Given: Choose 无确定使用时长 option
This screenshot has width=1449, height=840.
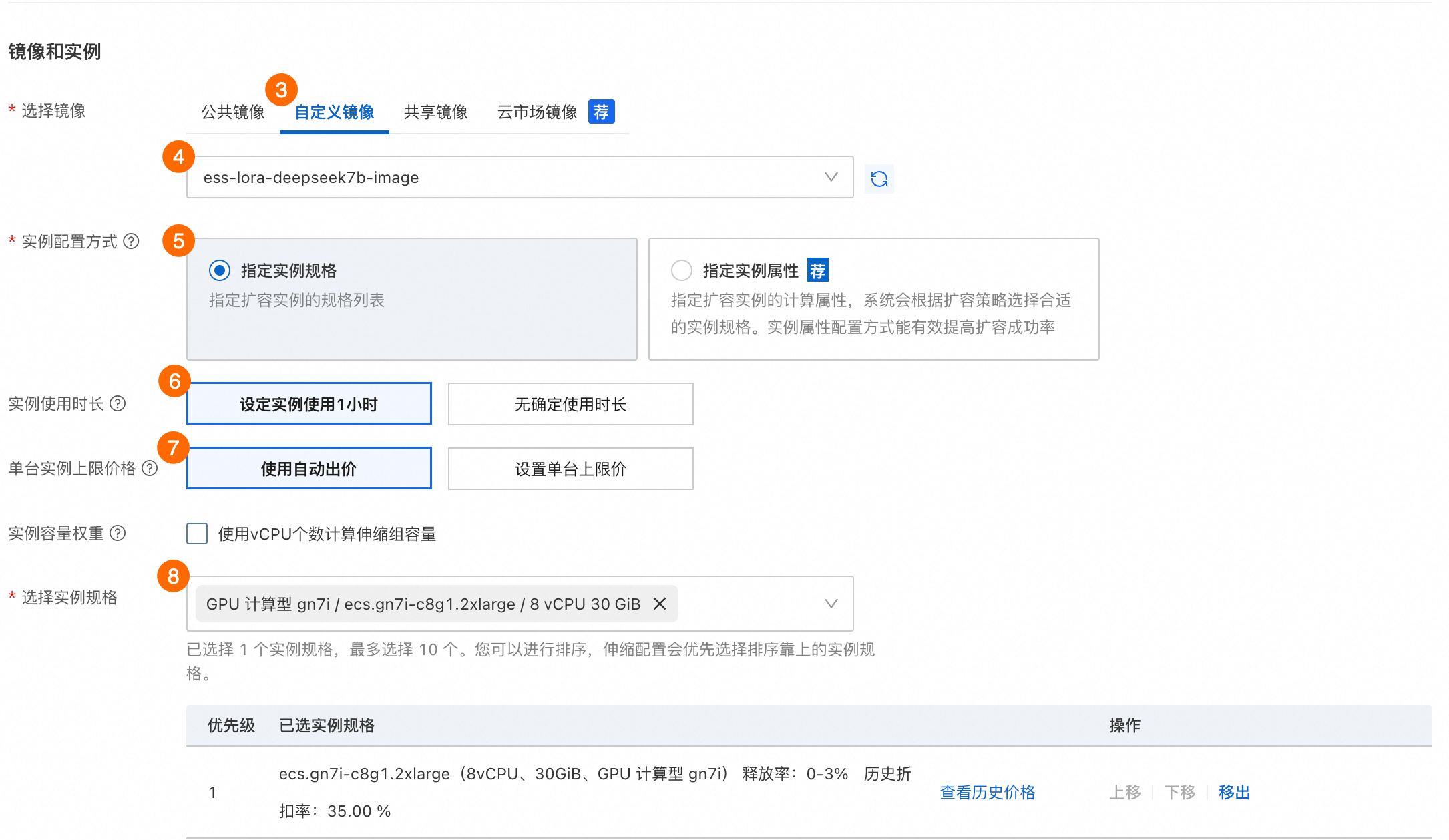Looking at the screenshot, I should click(570, 404).
